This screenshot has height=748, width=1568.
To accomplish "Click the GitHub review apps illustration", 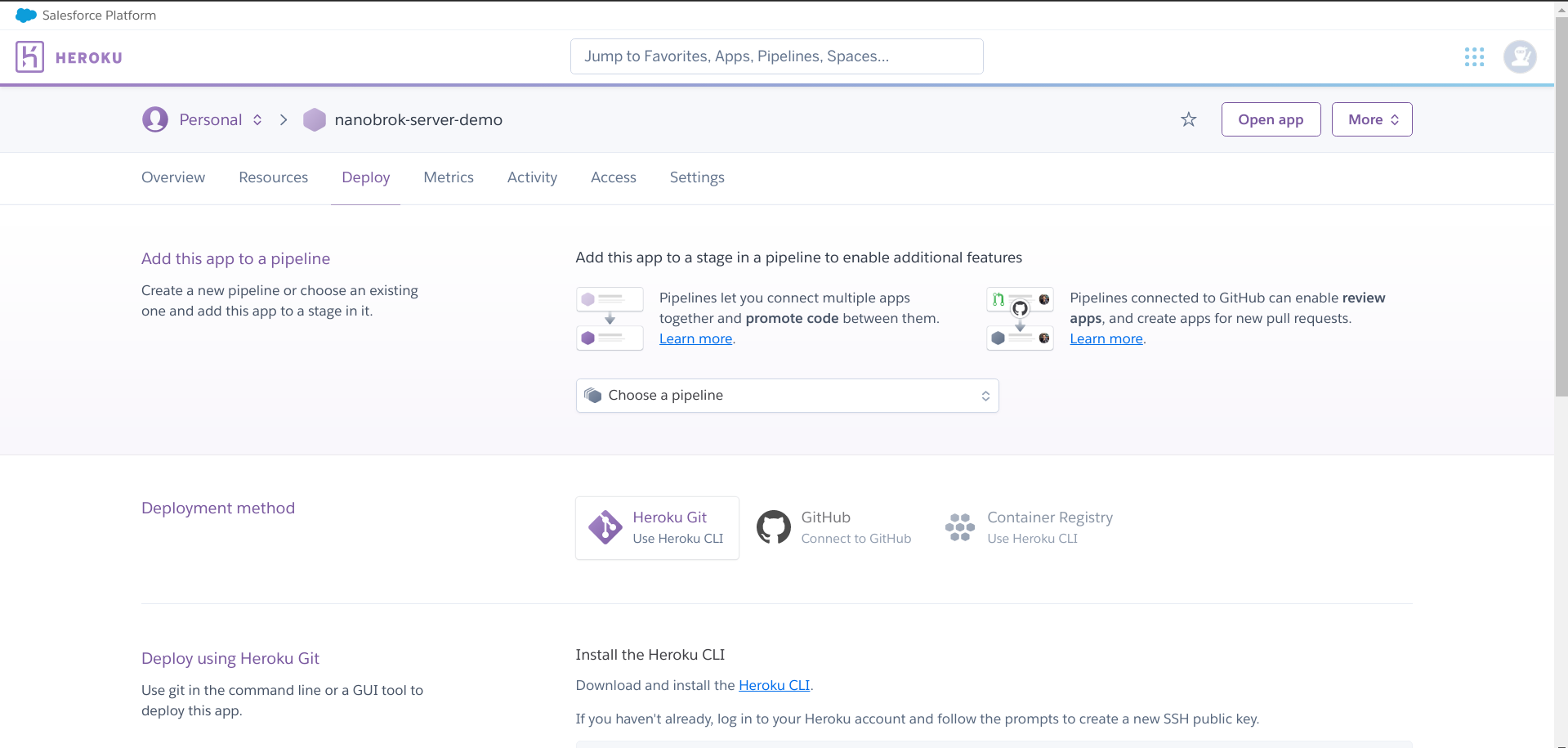I will 1020,319.
